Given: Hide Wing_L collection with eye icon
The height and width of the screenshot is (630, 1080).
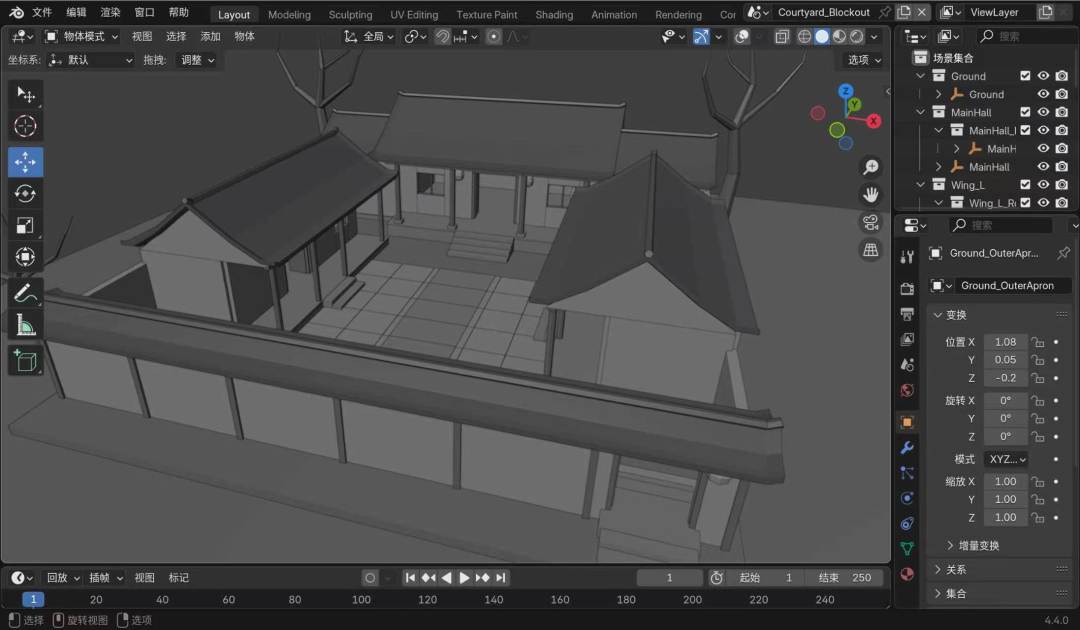Looking at the screenshot, I should click(x=1043, y=185).
